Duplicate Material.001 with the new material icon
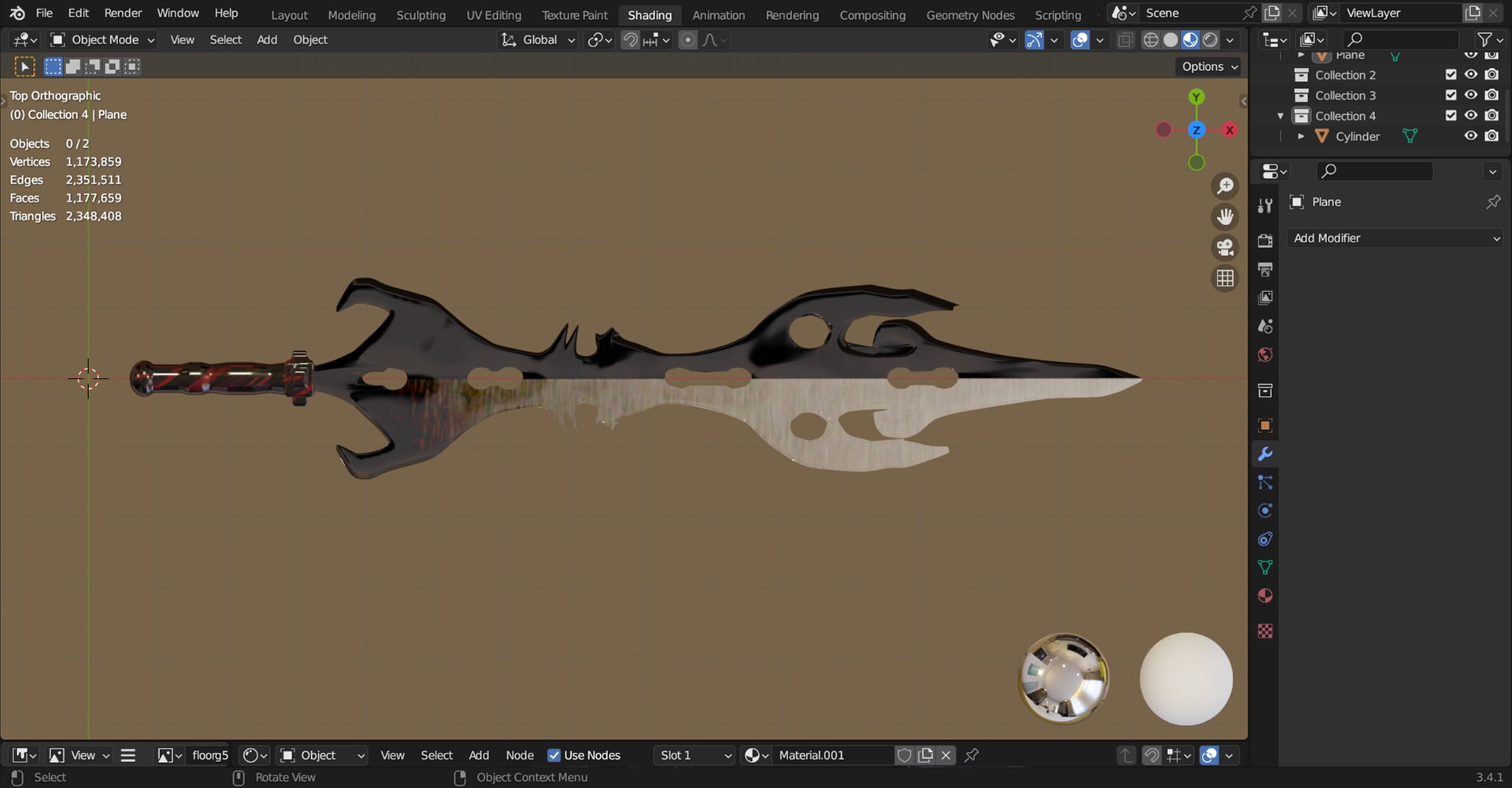This screenshot has height=788, width=1512. pyautogui.click(x=925, y=755)
